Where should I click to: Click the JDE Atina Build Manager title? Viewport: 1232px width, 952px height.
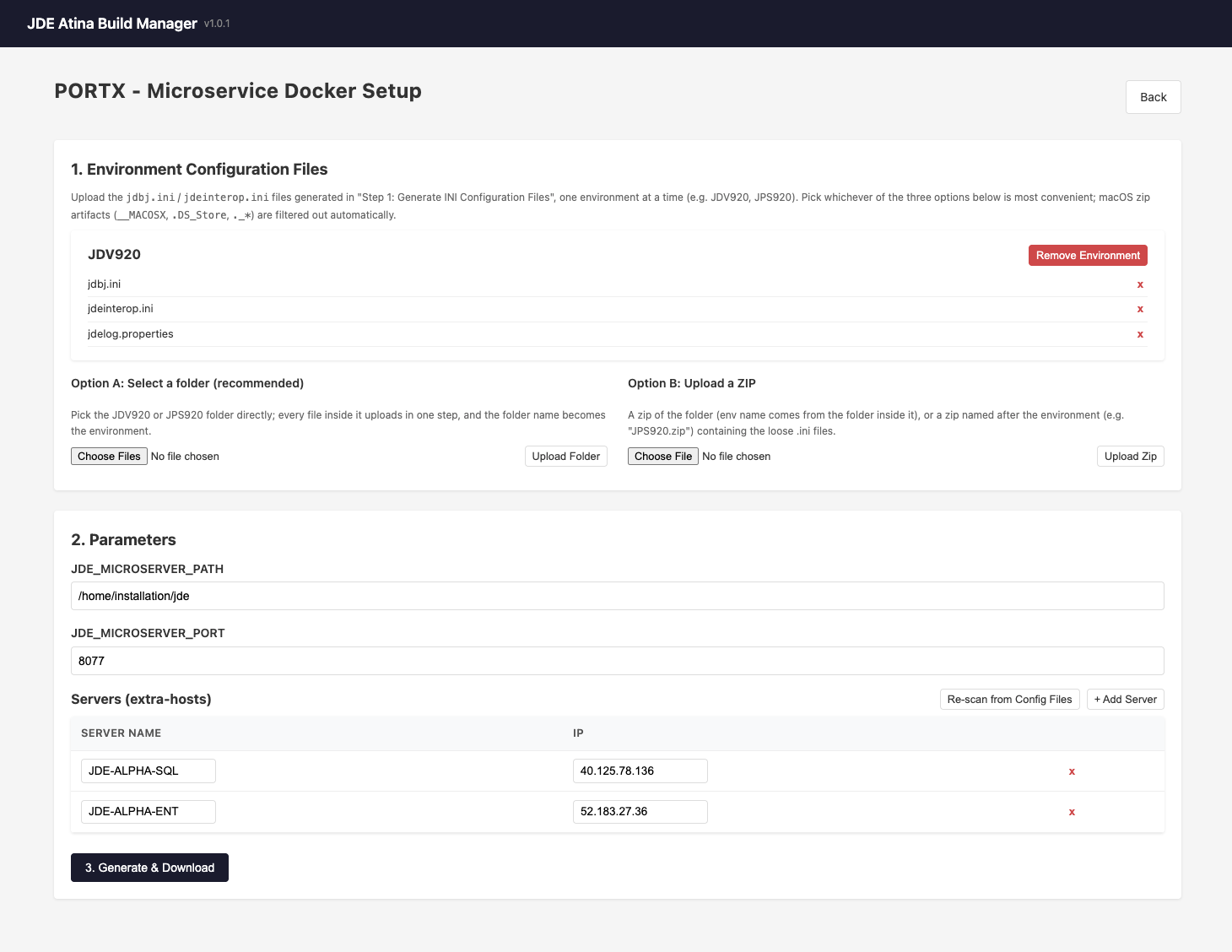(112, 24)
